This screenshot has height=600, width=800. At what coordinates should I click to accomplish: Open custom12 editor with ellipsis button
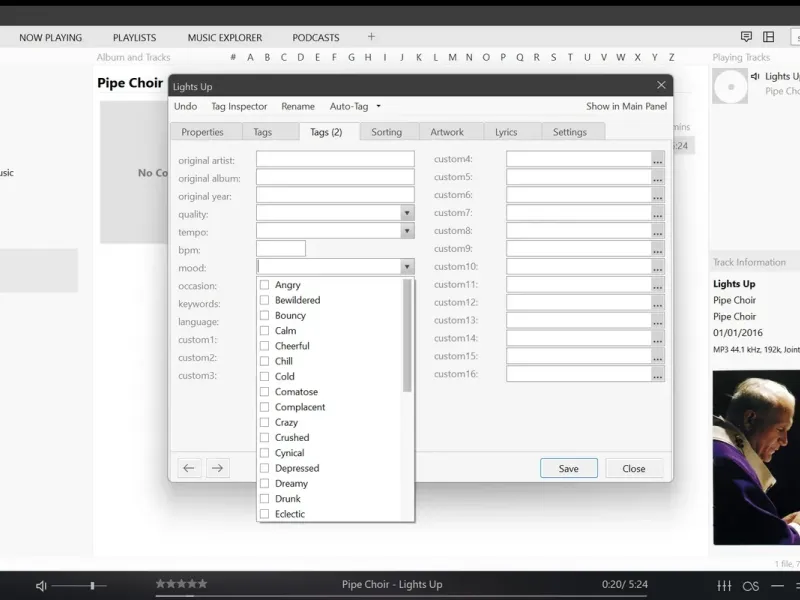pyautogui.click(x=658, y=303)
